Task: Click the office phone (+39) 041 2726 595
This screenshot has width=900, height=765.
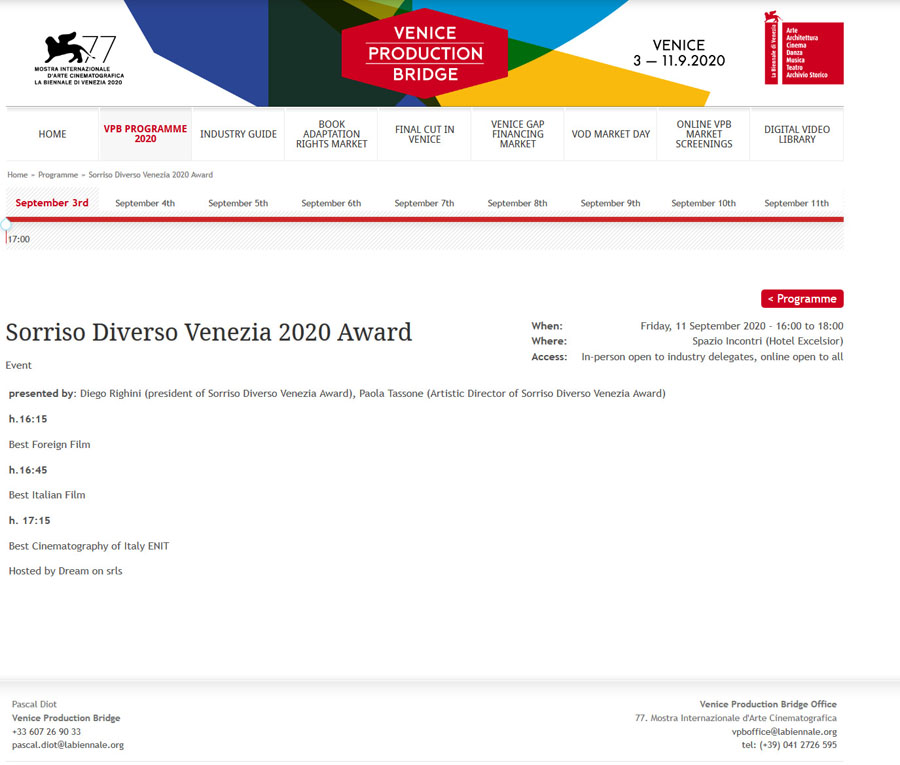Action: (789, 745)
